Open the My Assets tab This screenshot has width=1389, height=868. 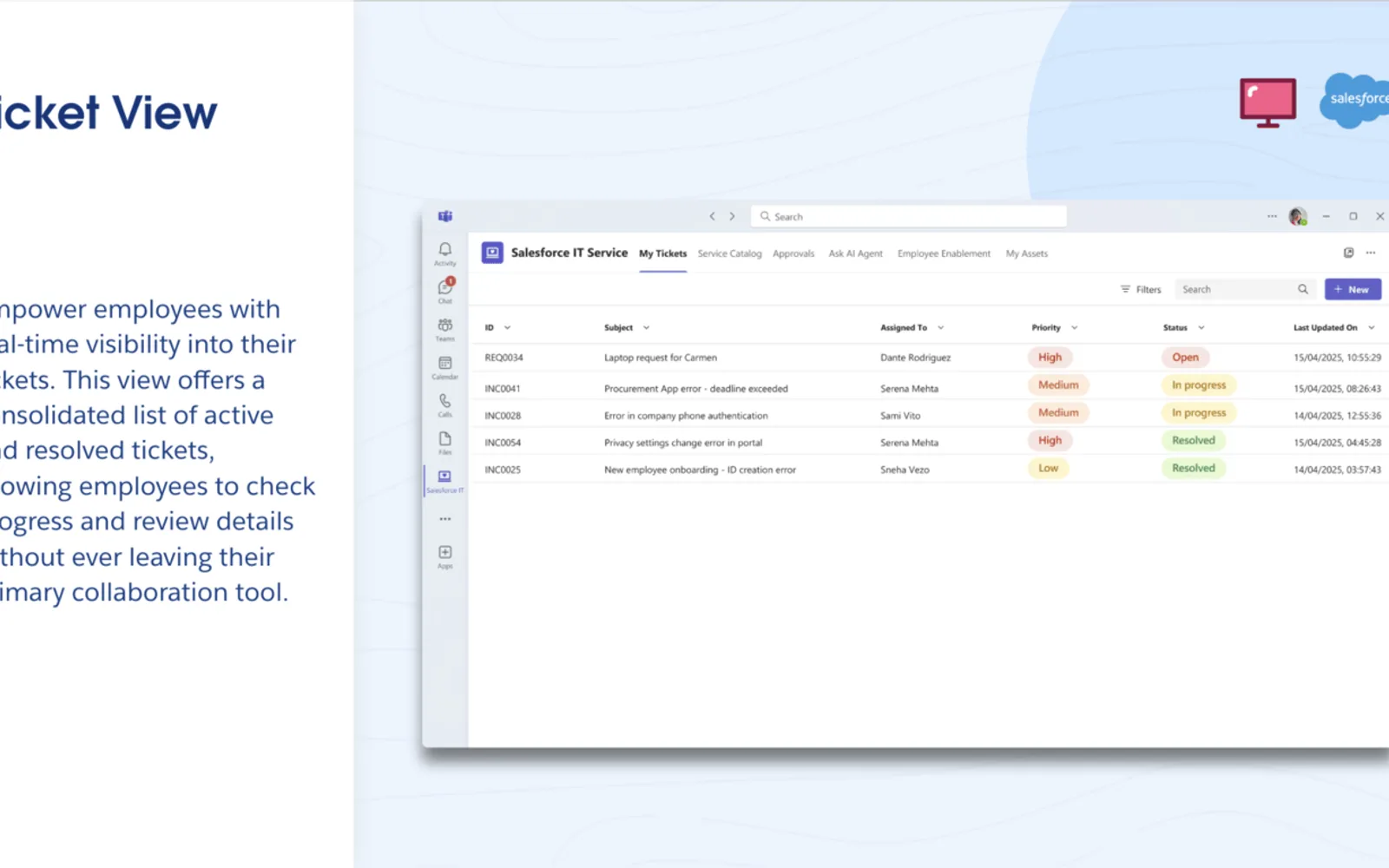[1027, 253]
